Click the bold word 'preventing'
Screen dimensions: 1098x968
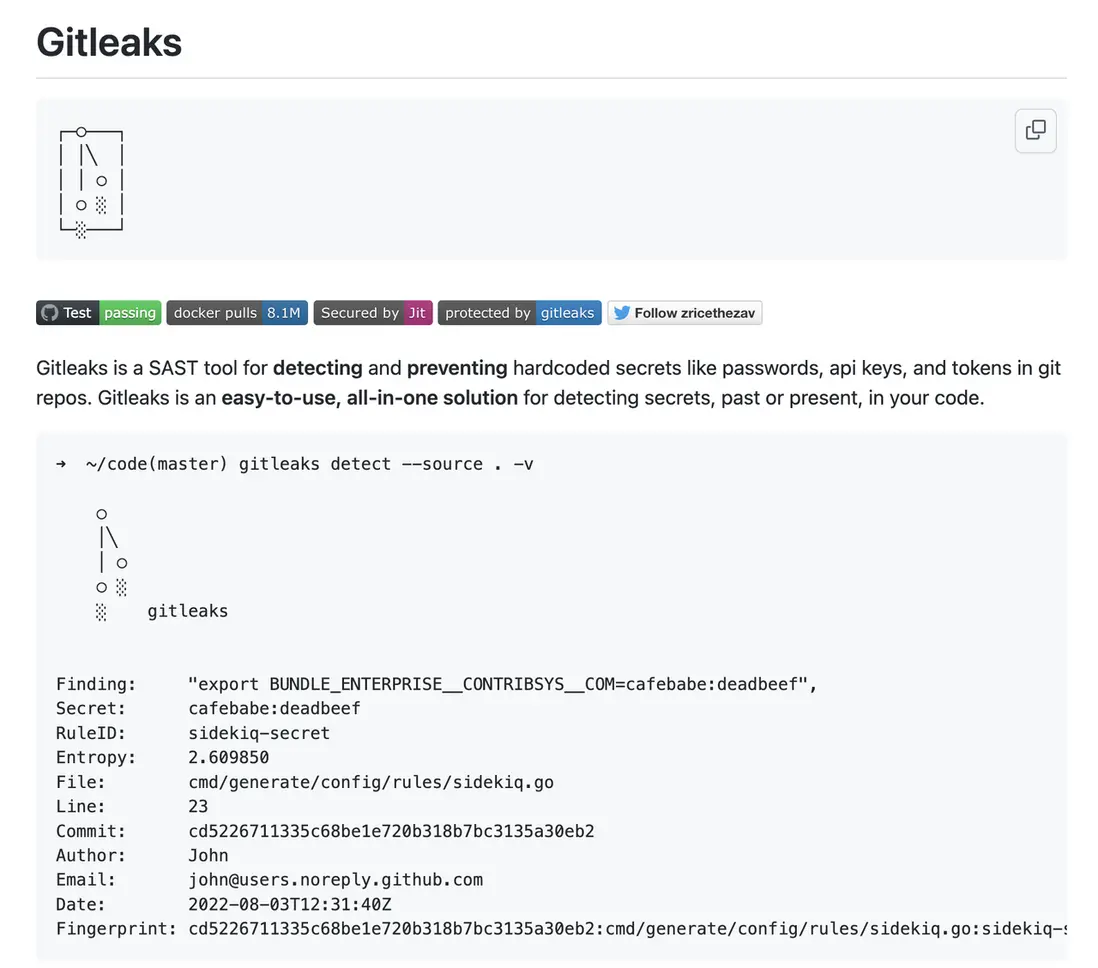(x=457, y=368)
